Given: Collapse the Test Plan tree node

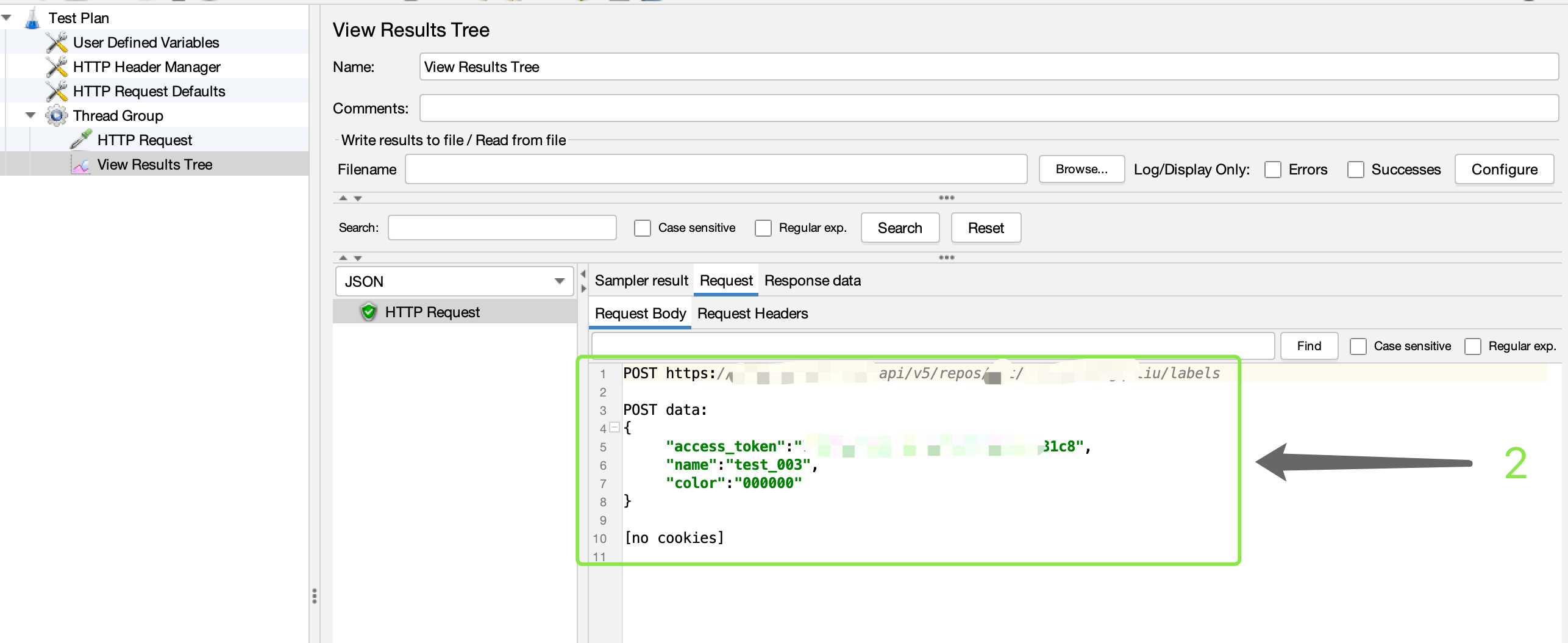Looking at the screenshot, I should (7, 18).
